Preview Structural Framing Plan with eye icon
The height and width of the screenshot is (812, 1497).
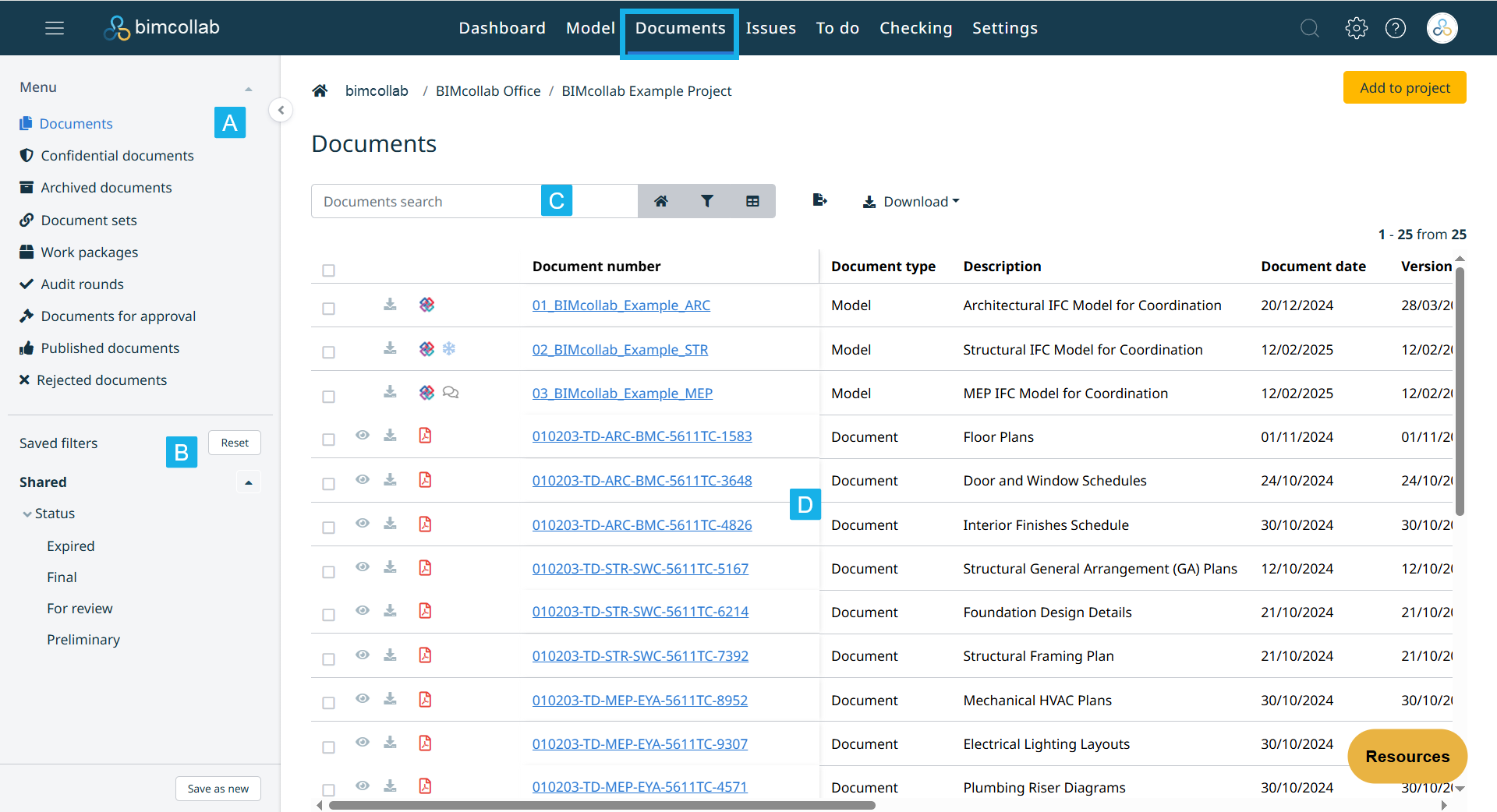pyautogui.click(x=363, y=655)
